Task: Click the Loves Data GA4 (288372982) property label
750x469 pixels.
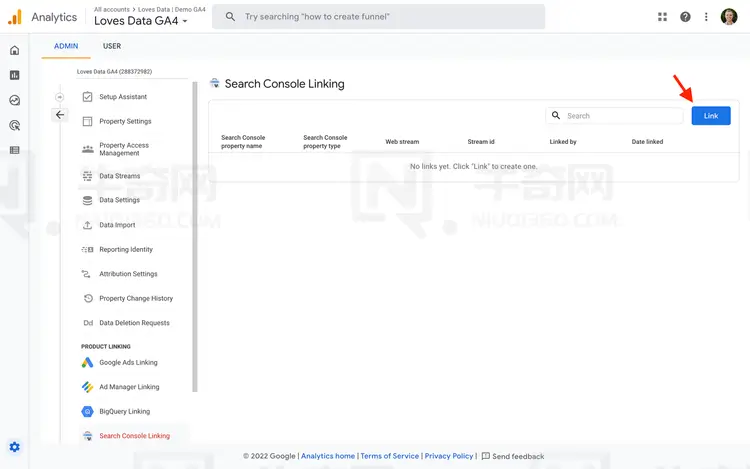Action: pyautogui.click(x=114, y=72)
